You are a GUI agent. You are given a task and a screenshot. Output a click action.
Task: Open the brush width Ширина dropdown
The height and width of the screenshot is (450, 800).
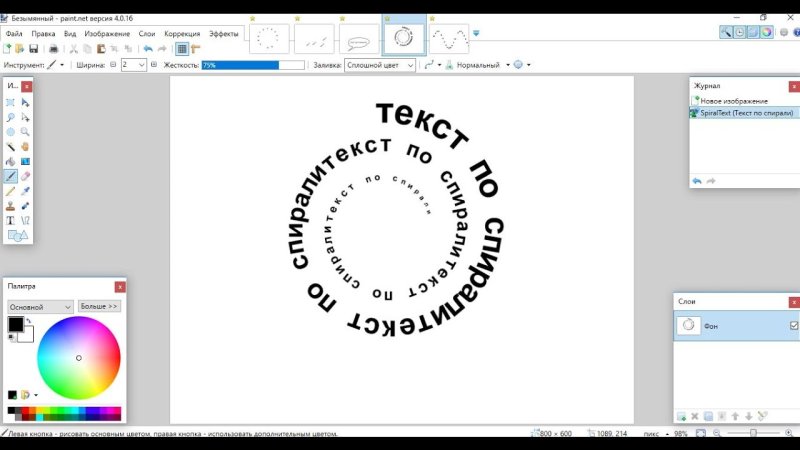coord(141,65)
